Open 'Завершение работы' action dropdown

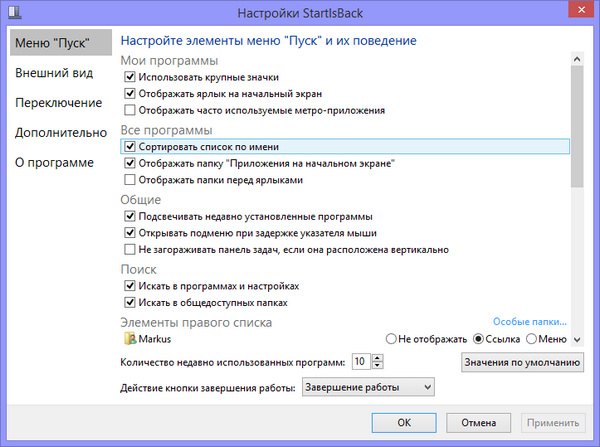coord(367,386)
